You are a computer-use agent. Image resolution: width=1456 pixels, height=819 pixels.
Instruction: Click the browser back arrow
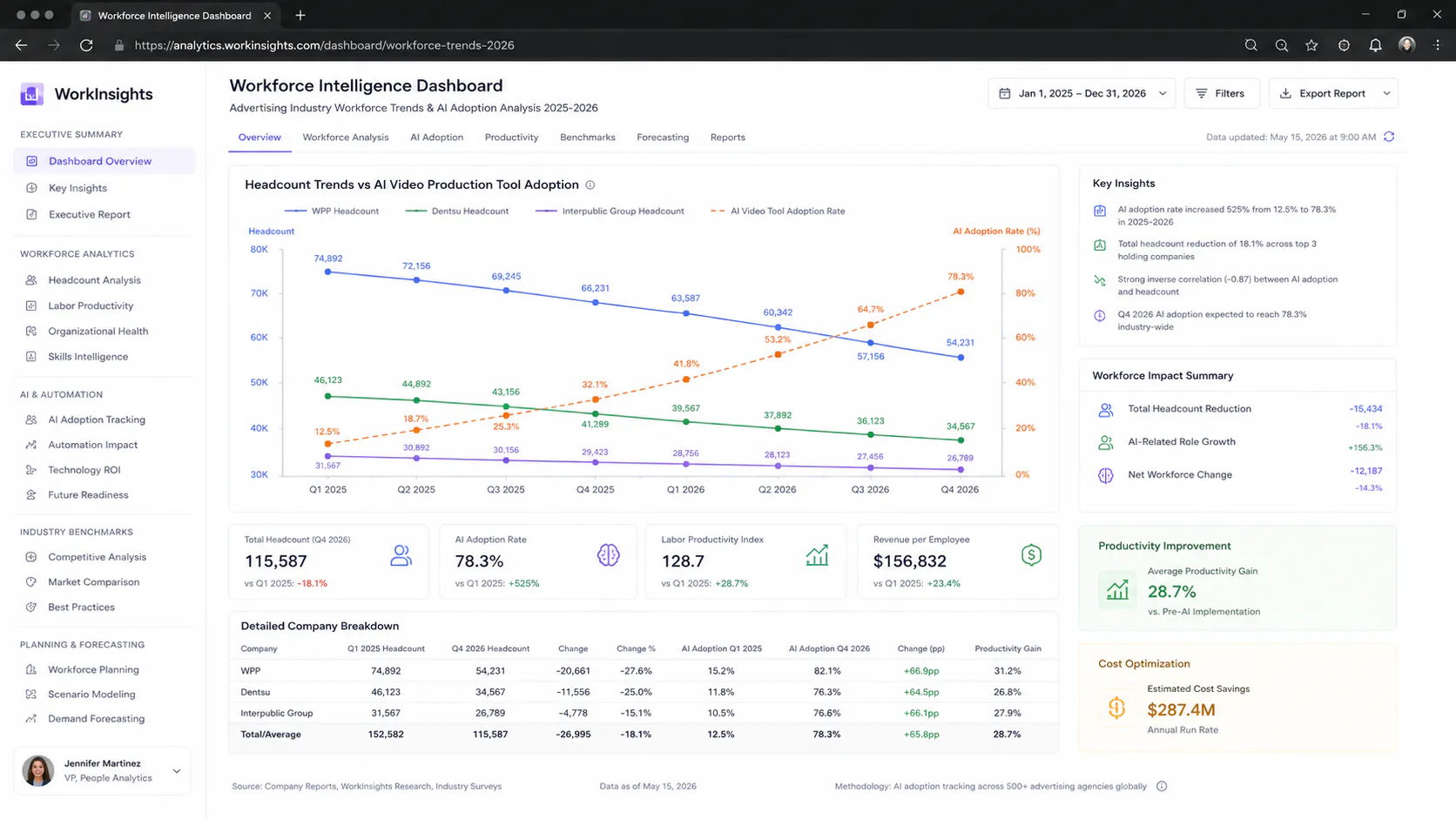22,45
